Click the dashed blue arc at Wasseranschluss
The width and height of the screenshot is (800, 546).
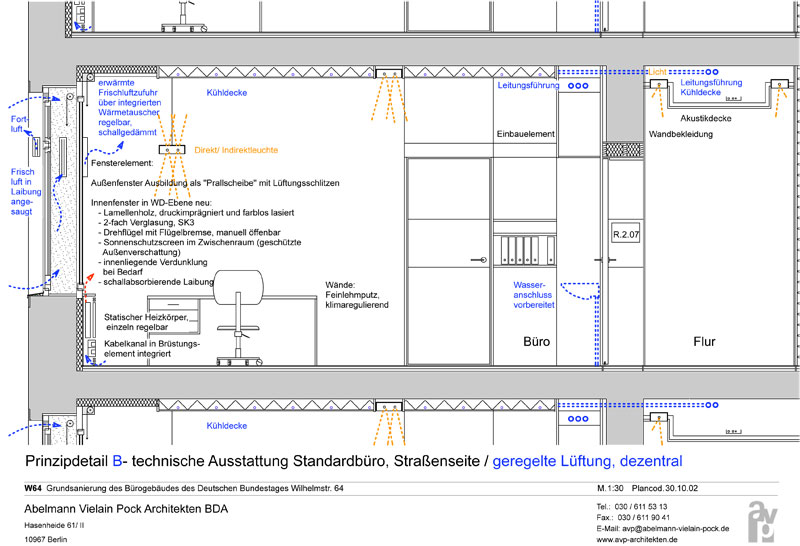tap(581, 291)
